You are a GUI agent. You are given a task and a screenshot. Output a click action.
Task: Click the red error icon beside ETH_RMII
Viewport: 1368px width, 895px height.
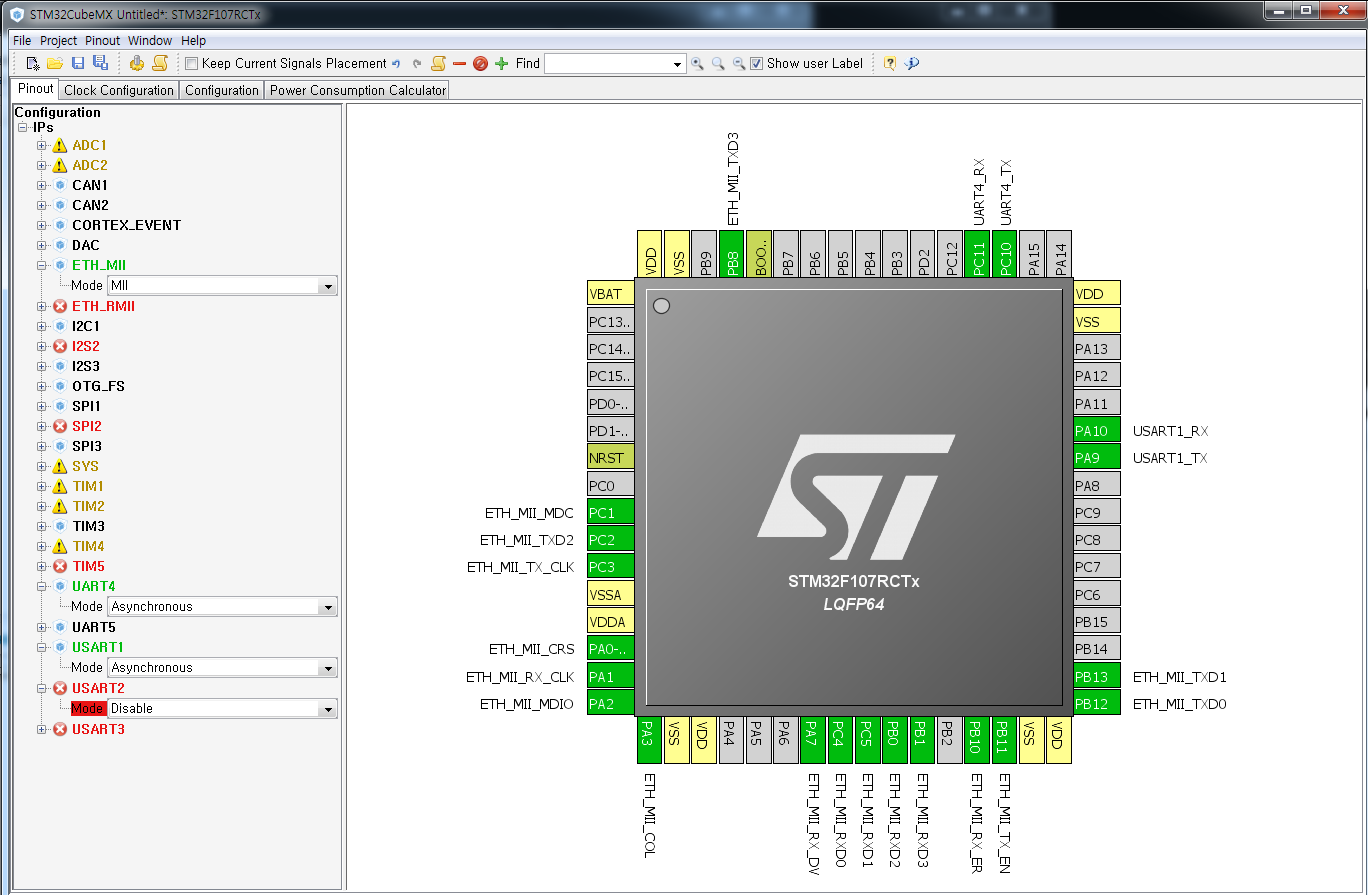pos(60,306)
